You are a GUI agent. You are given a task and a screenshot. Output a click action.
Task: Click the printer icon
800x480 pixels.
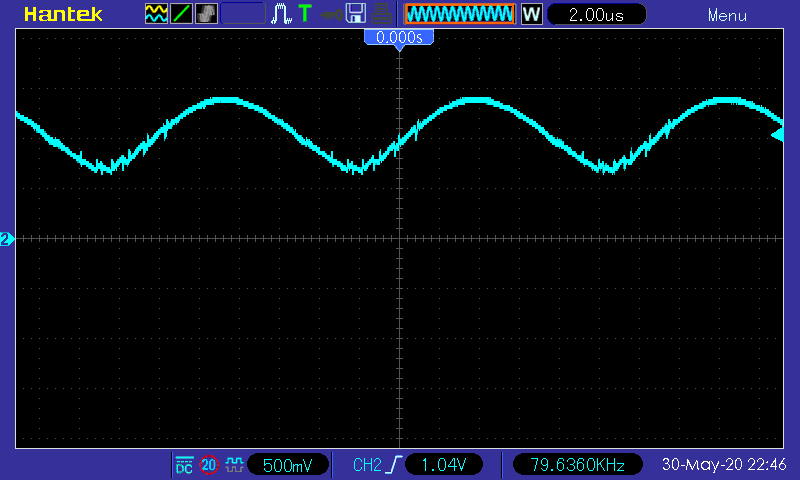coord(381,14)
